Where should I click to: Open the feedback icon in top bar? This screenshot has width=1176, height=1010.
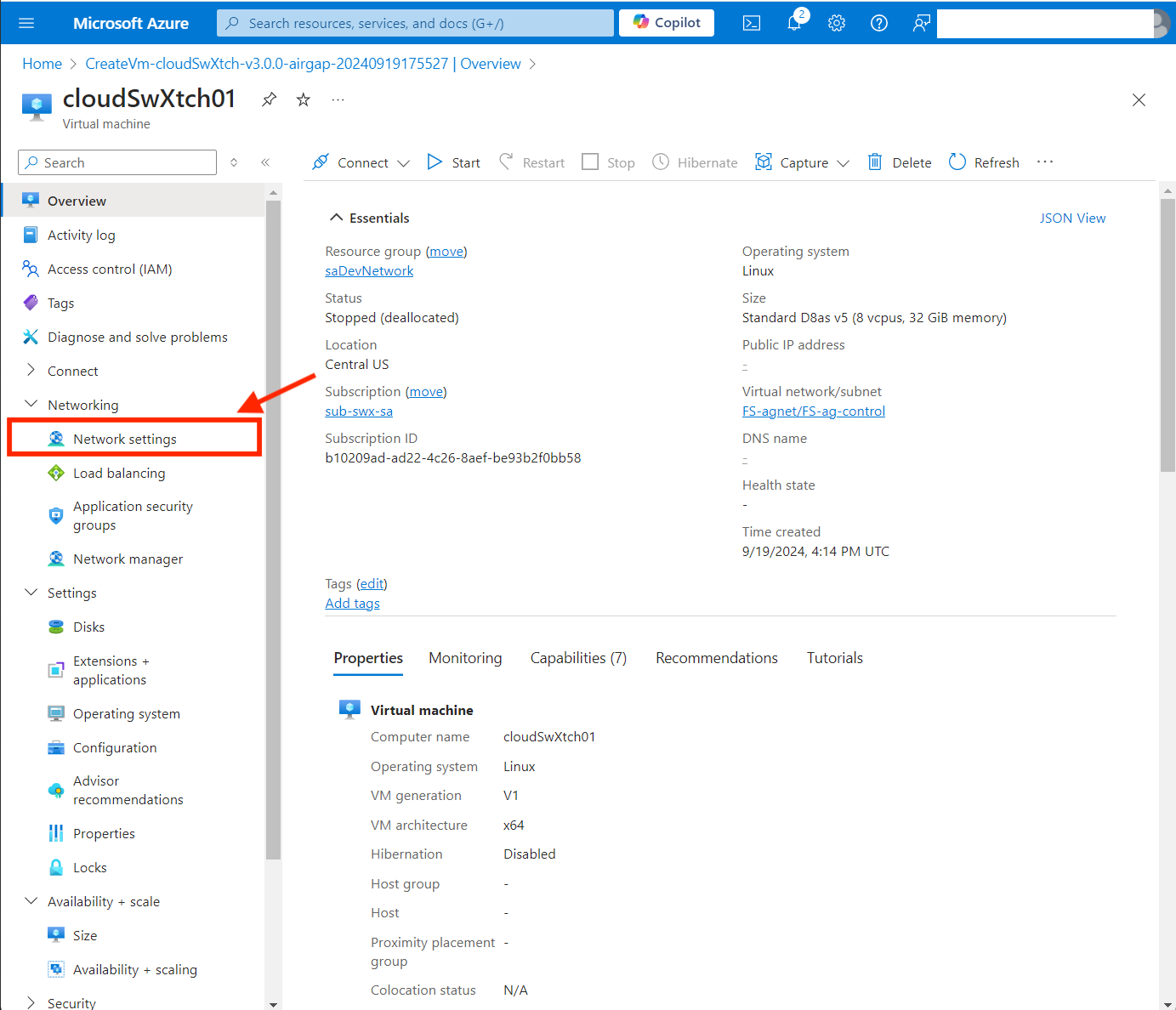pyautogui.click(x=921, y=23)
